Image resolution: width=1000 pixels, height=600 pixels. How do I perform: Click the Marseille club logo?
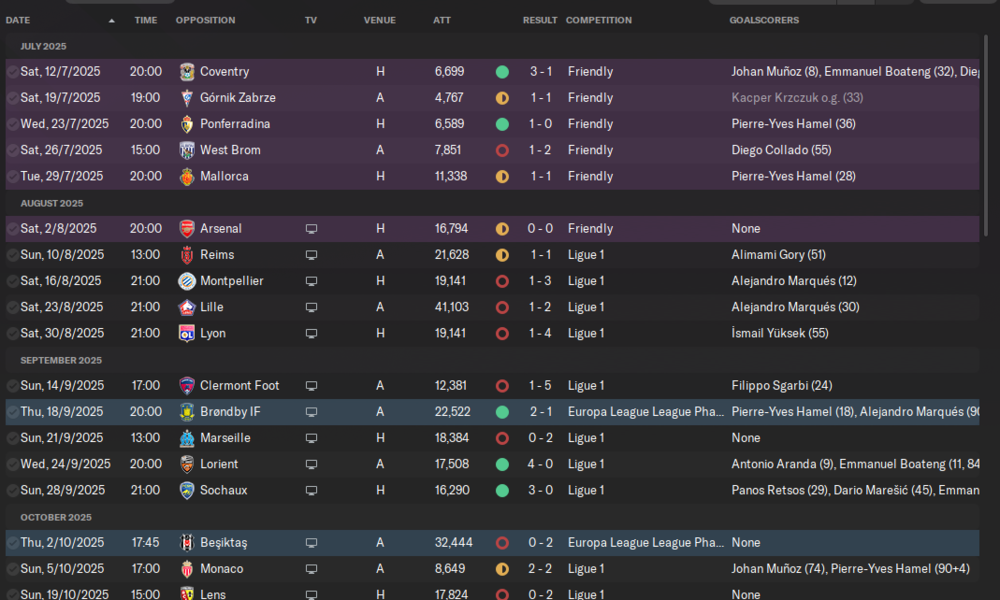[x=186, y=438]
